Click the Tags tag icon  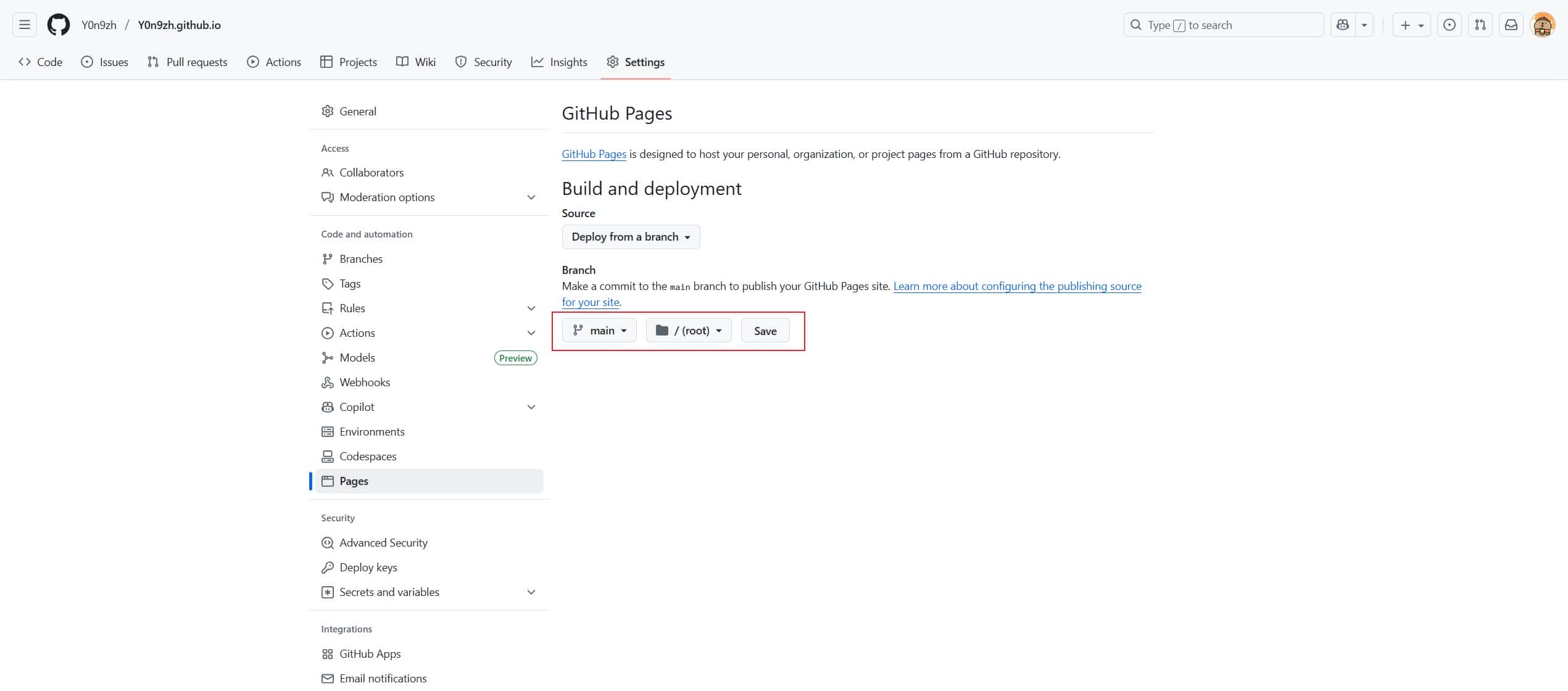328,284
